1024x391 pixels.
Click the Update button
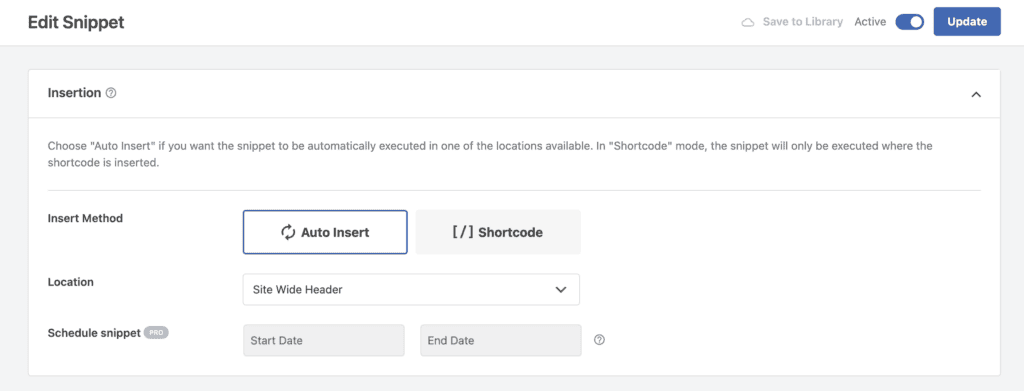967,22
